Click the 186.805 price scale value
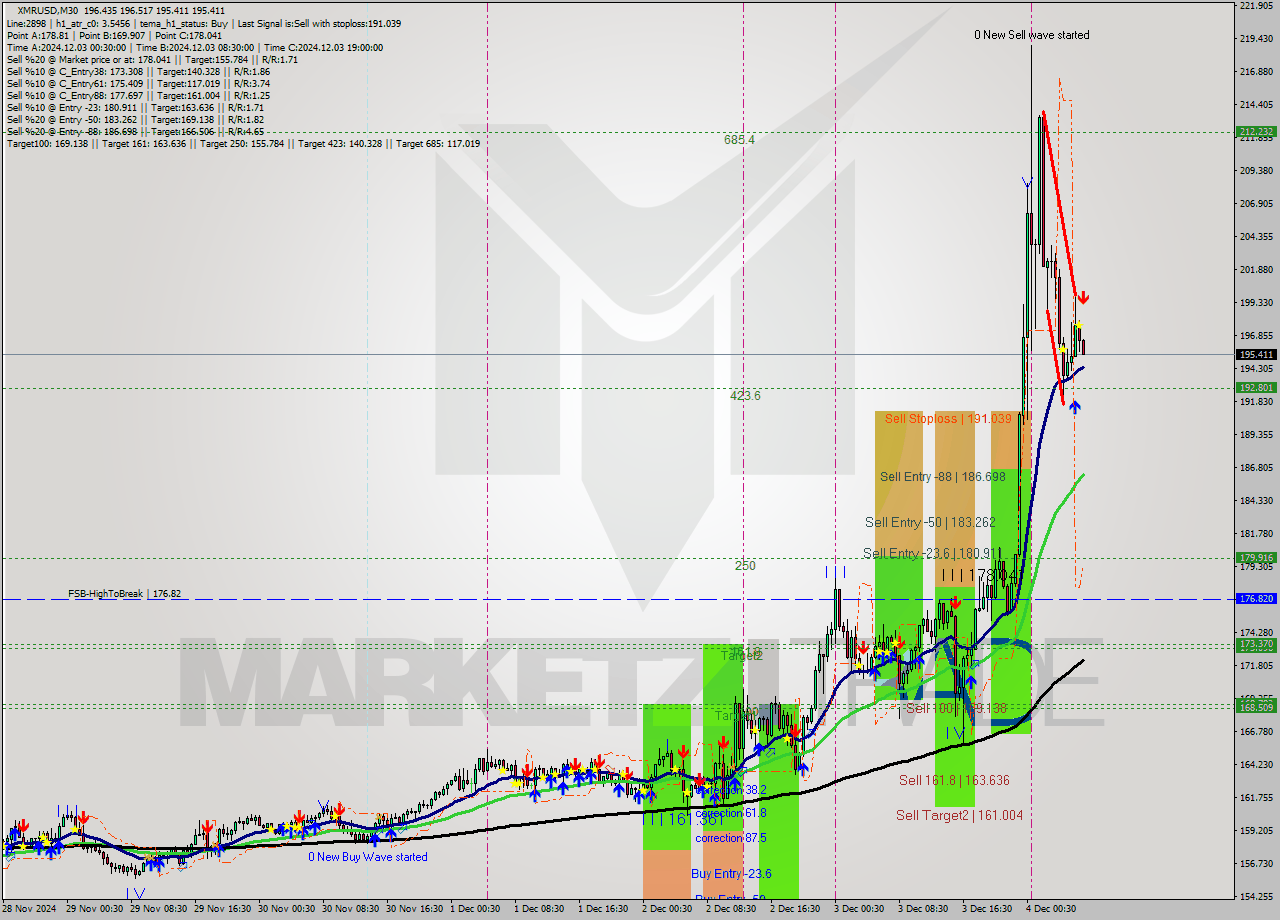 [1256, 468]
